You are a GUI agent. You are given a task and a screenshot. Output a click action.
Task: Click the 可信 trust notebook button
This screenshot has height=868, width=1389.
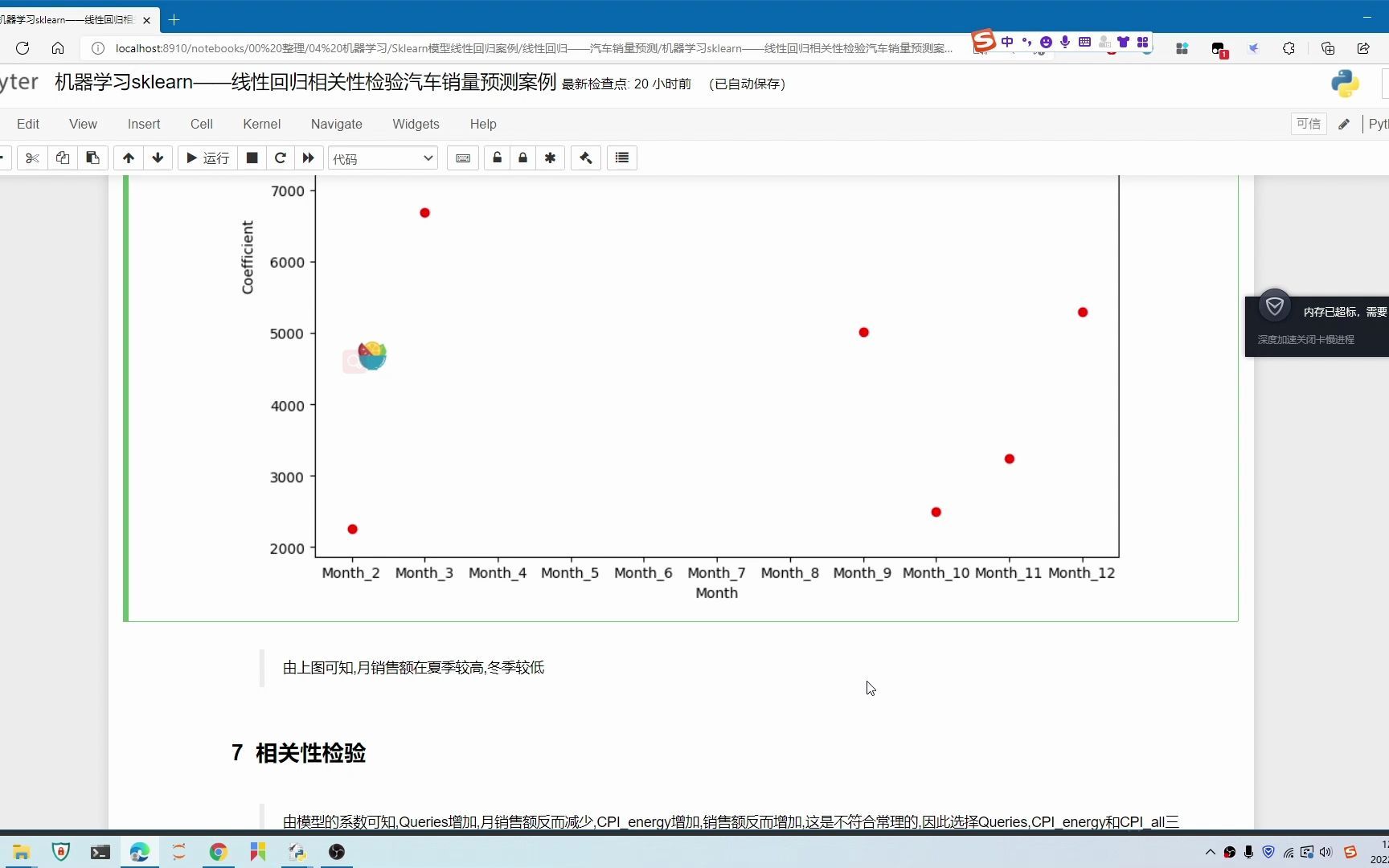1308,124
